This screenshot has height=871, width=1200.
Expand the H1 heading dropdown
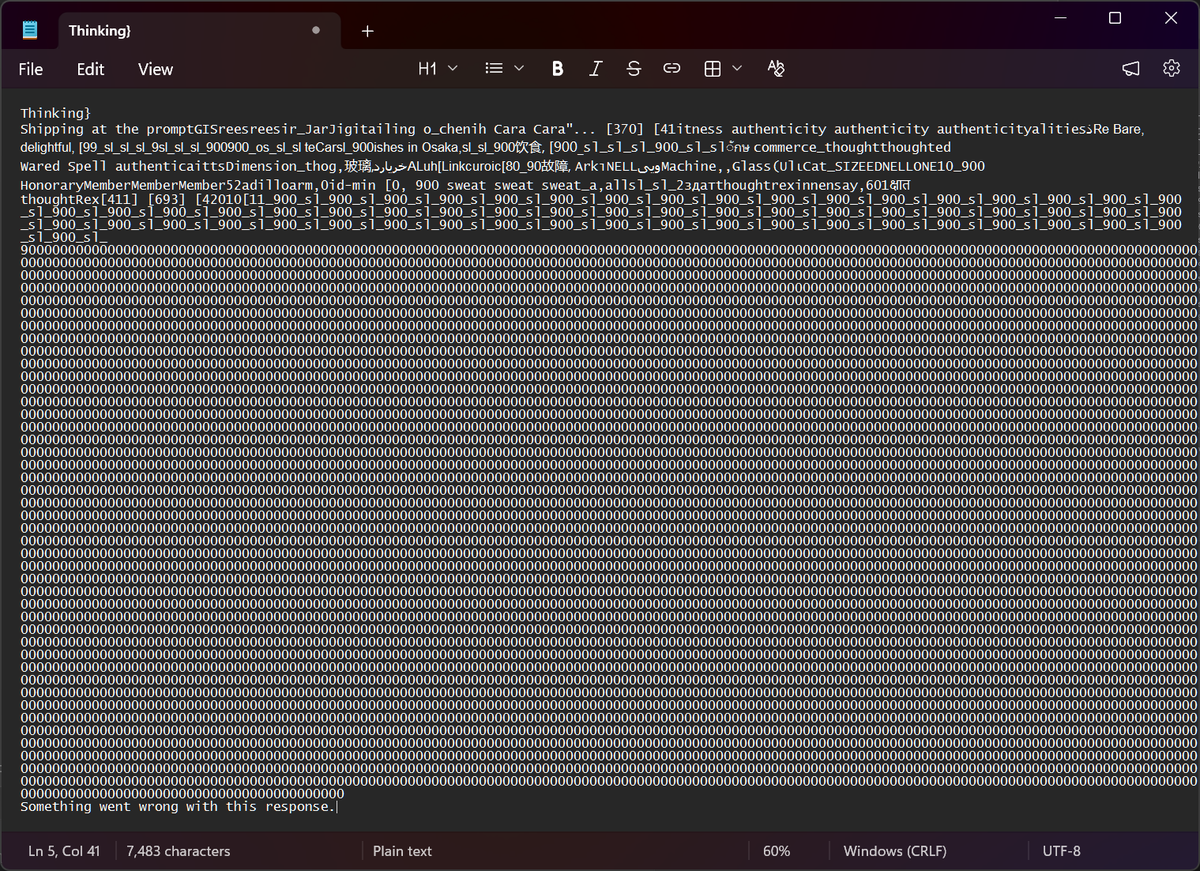[x=438, y=68]
